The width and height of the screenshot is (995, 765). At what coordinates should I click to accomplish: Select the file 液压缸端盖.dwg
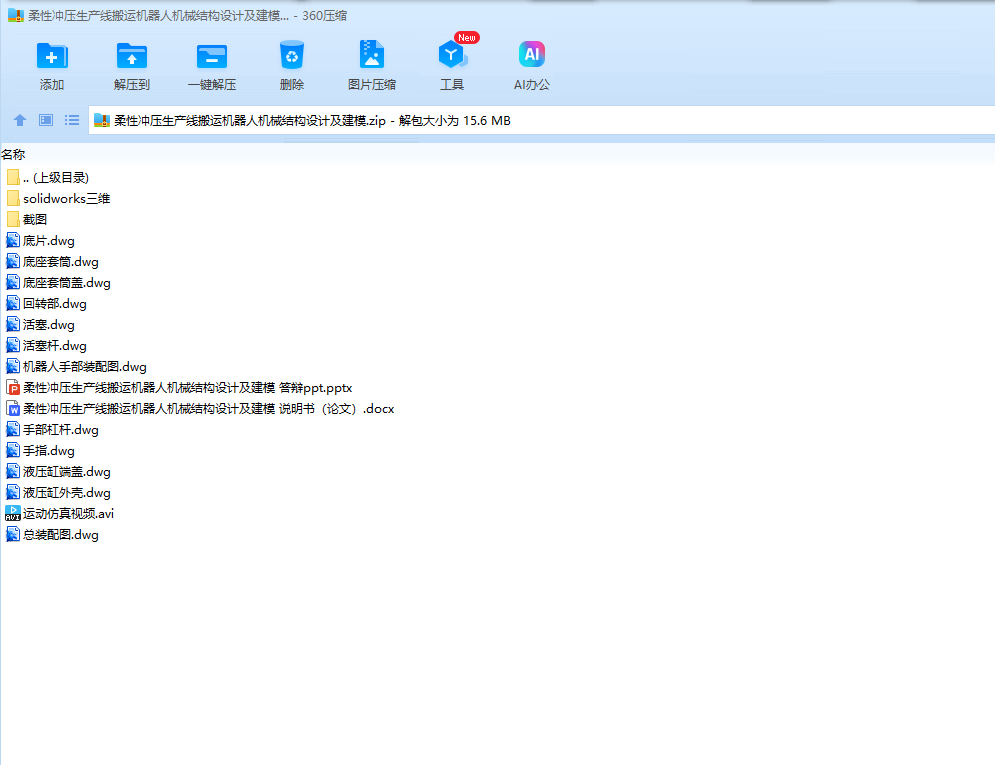58,471
